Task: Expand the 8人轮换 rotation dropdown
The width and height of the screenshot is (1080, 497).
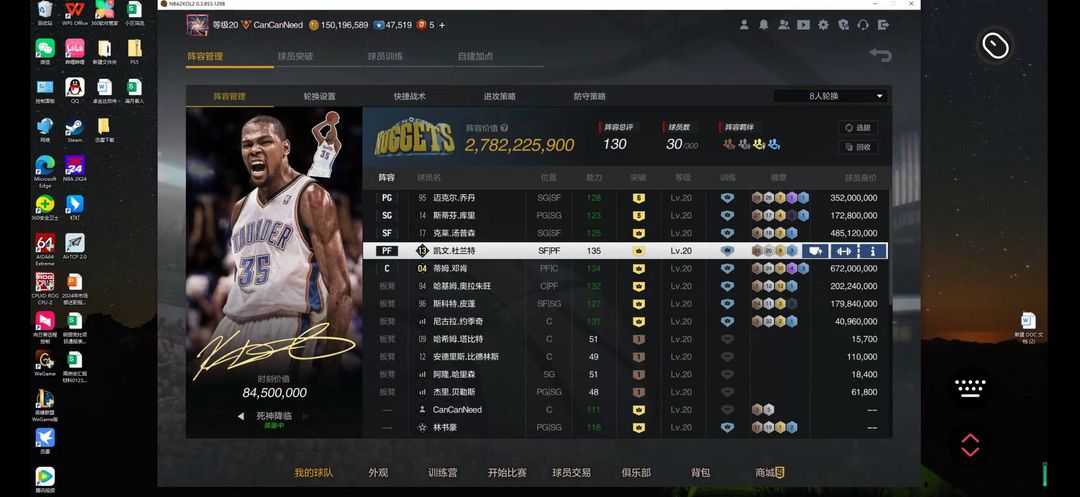Action: [830, 96]
